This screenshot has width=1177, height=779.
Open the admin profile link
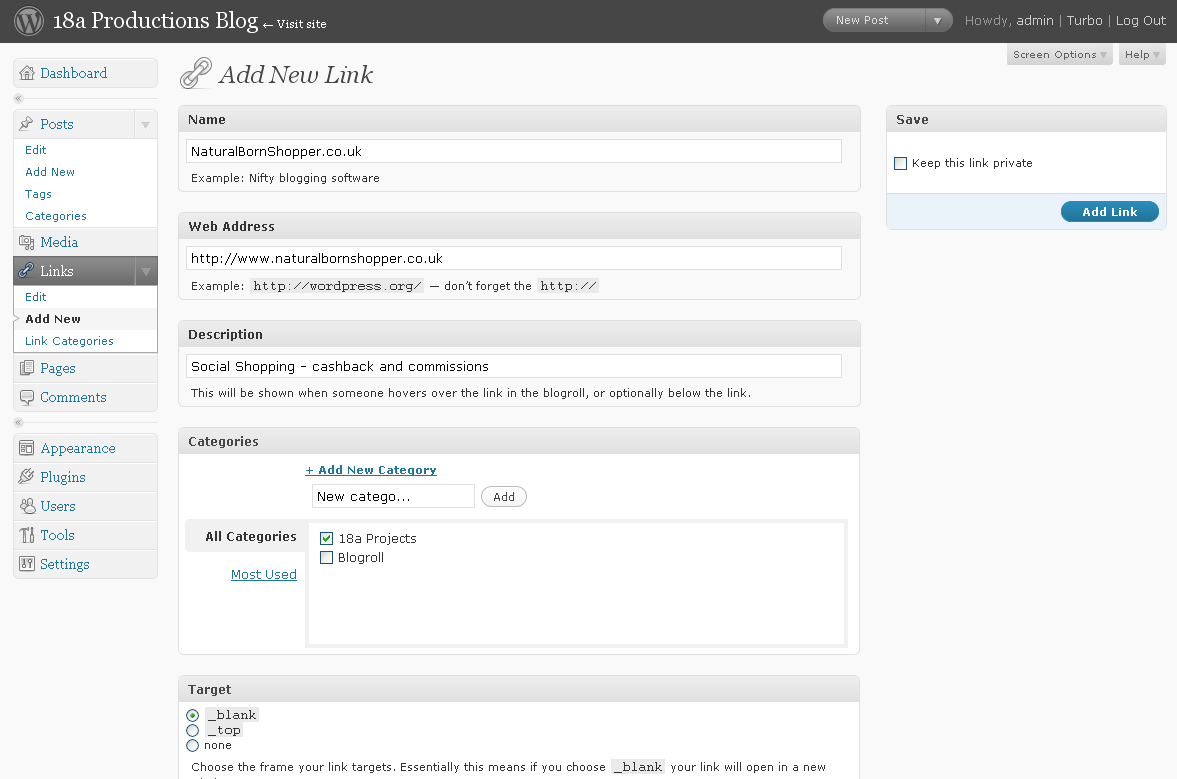click(1035, 20)
